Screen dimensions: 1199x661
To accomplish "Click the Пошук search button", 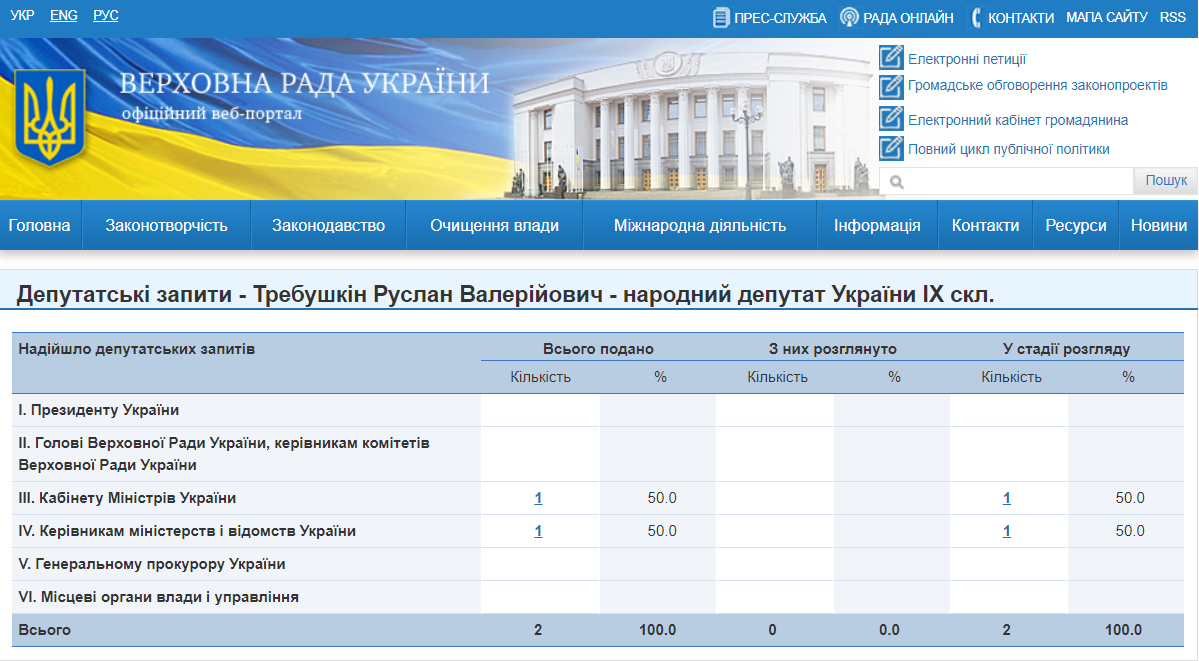I will click(1165, 181).
